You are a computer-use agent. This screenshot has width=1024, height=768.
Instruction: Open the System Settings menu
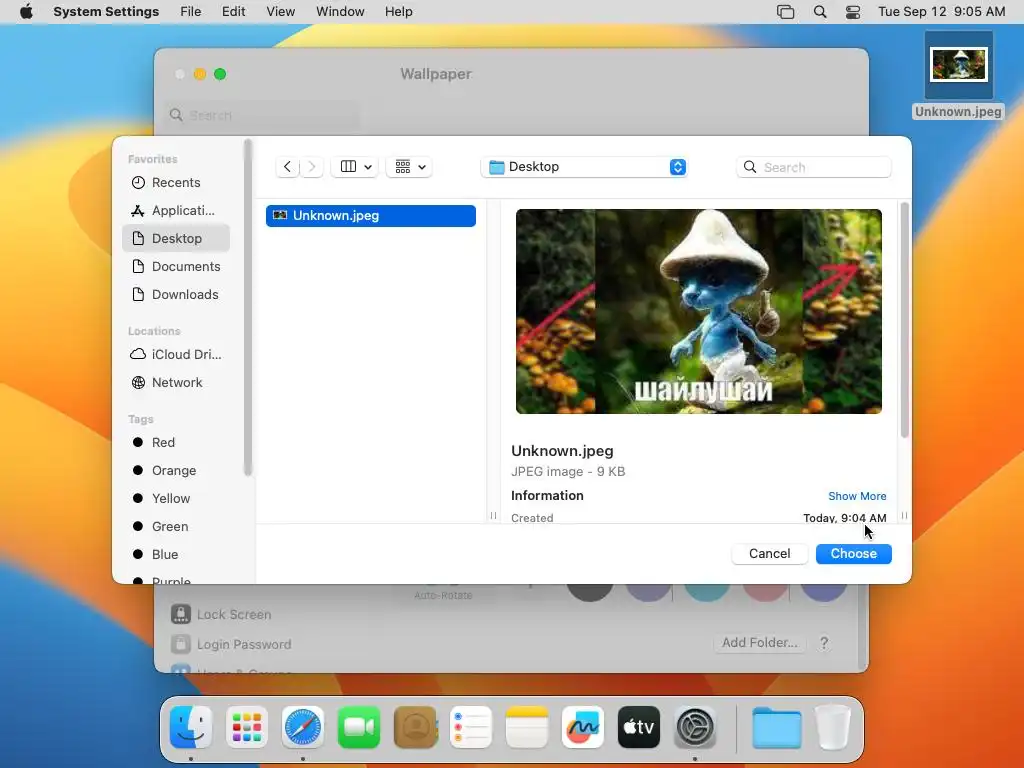pos(106,12)
